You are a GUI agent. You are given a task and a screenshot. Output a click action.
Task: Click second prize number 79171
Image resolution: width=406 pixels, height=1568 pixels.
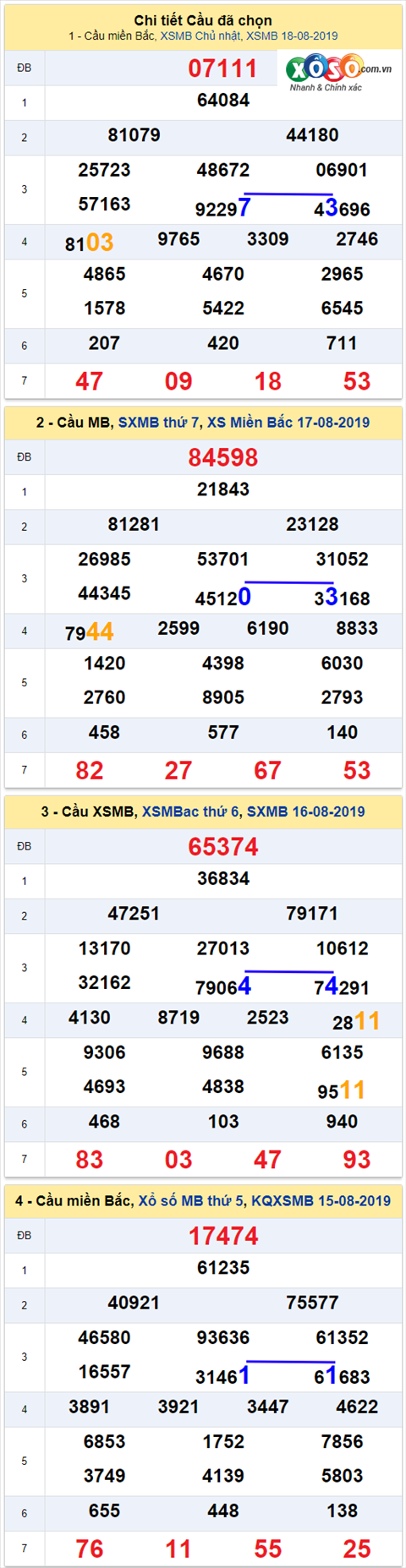[312, 914]
